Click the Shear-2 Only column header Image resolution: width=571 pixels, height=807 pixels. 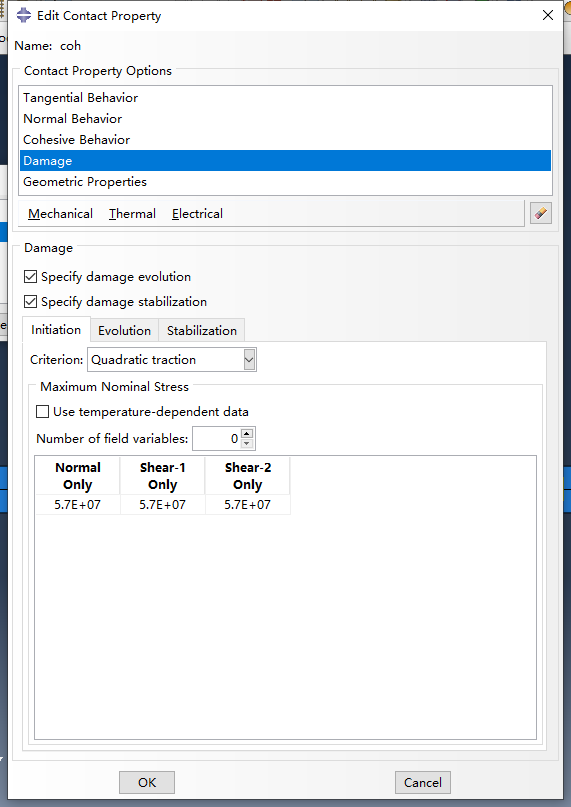click(x=248, y=476)
